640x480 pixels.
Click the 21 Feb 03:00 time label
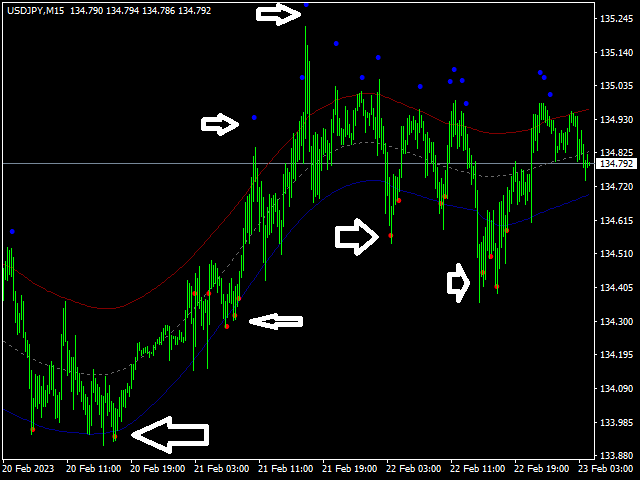222,469
